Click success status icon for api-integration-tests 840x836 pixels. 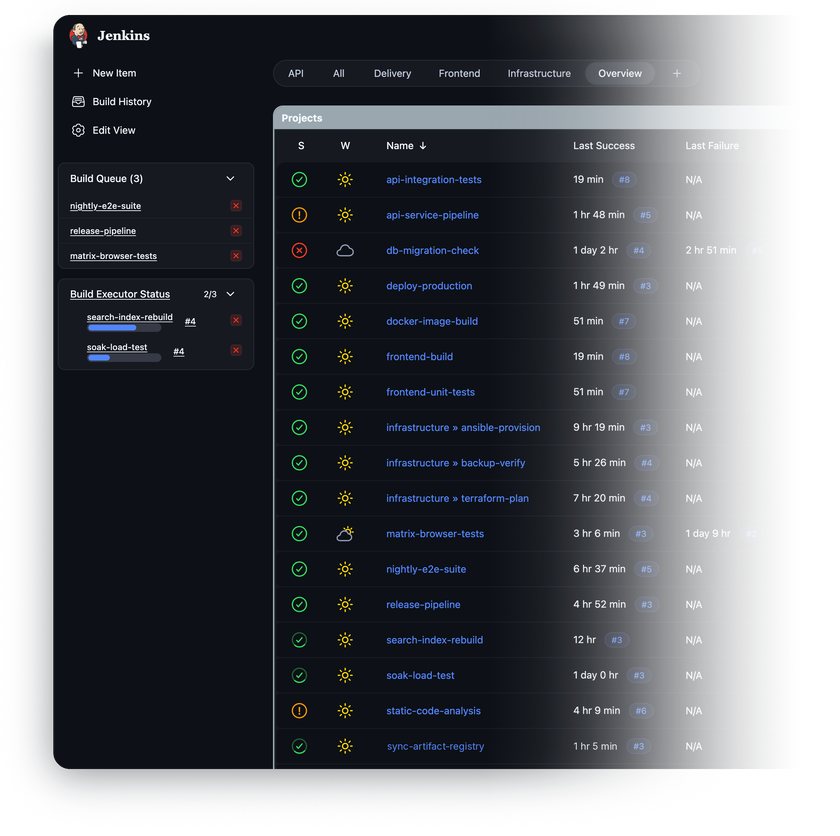click(299, 179)
